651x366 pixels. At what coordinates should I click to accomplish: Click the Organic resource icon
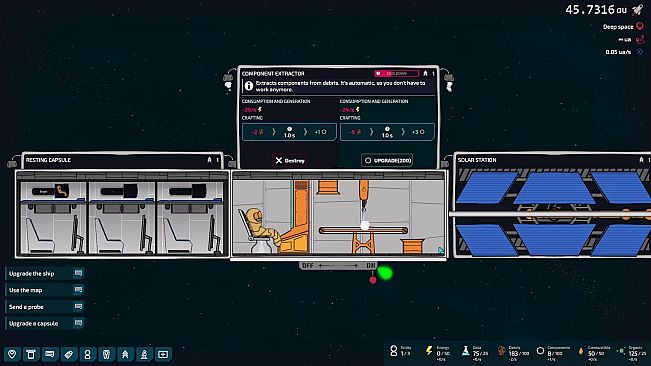[621, 351]
